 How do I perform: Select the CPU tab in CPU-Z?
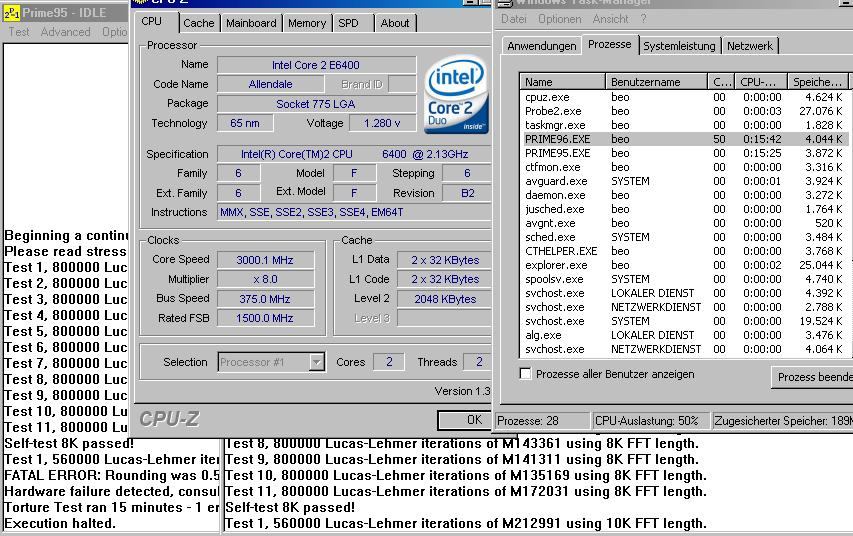(151, 21)
